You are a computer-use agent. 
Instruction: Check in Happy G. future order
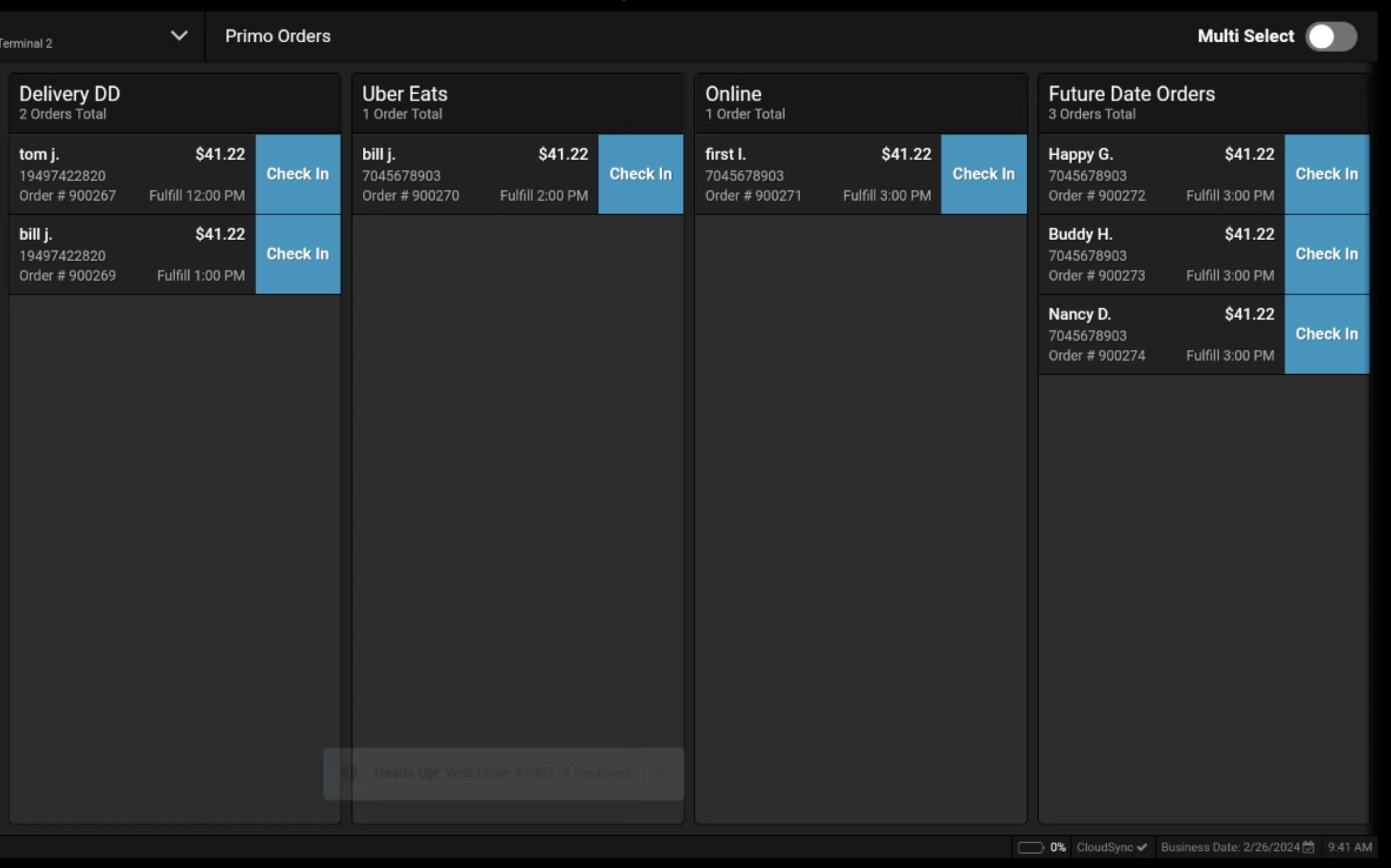pyautogui.click(x=1326, y=174)
